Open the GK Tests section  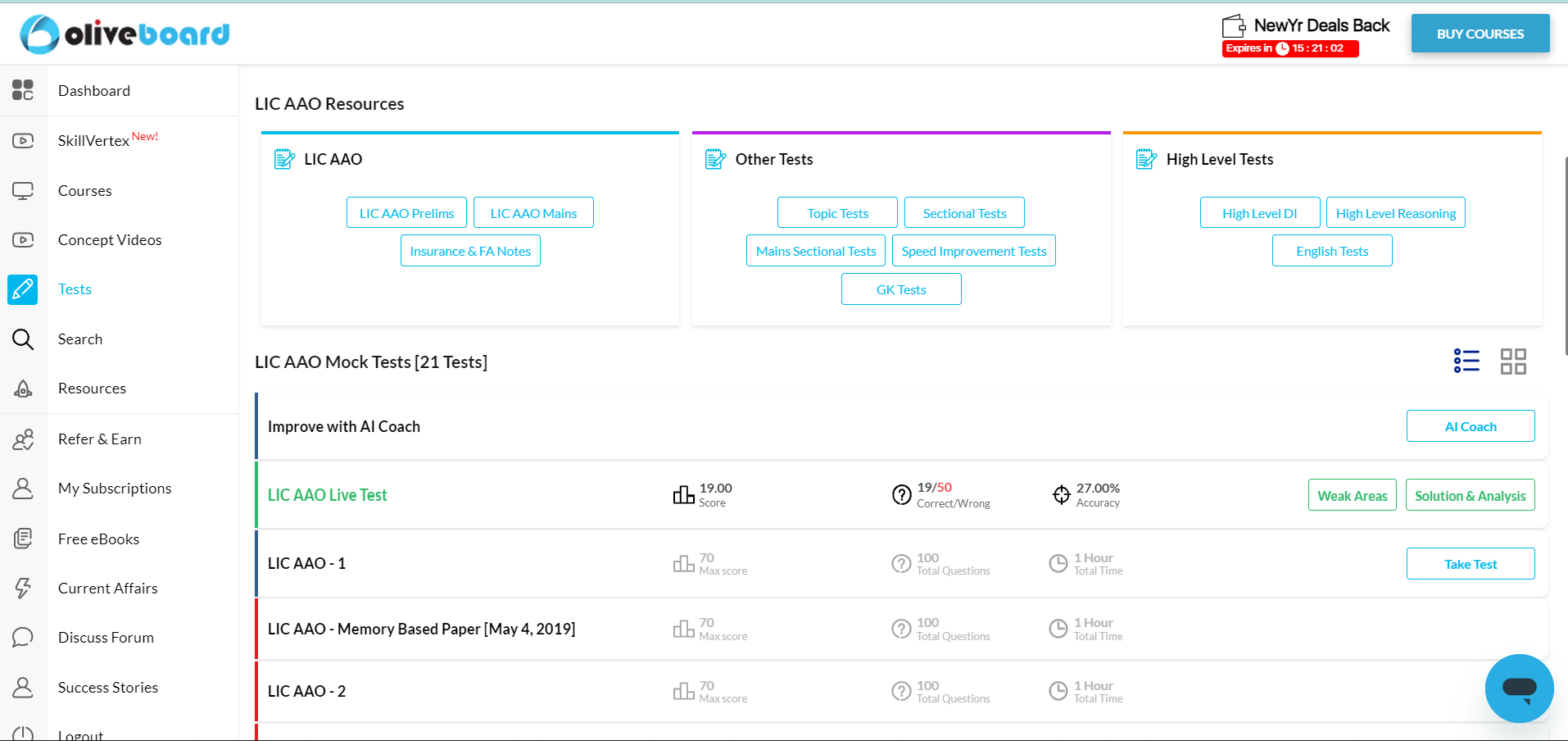(901, 289)
